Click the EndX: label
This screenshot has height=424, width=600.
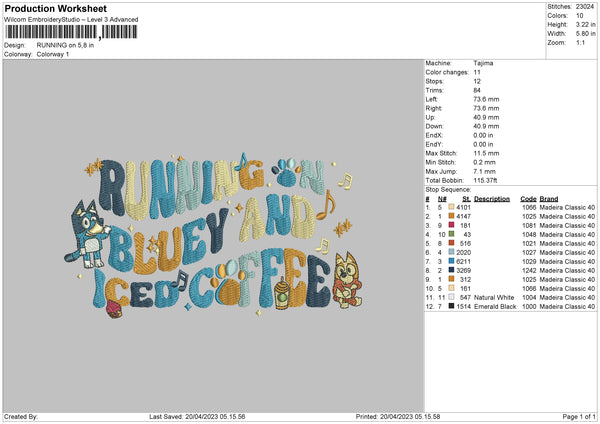coord(434,135)
